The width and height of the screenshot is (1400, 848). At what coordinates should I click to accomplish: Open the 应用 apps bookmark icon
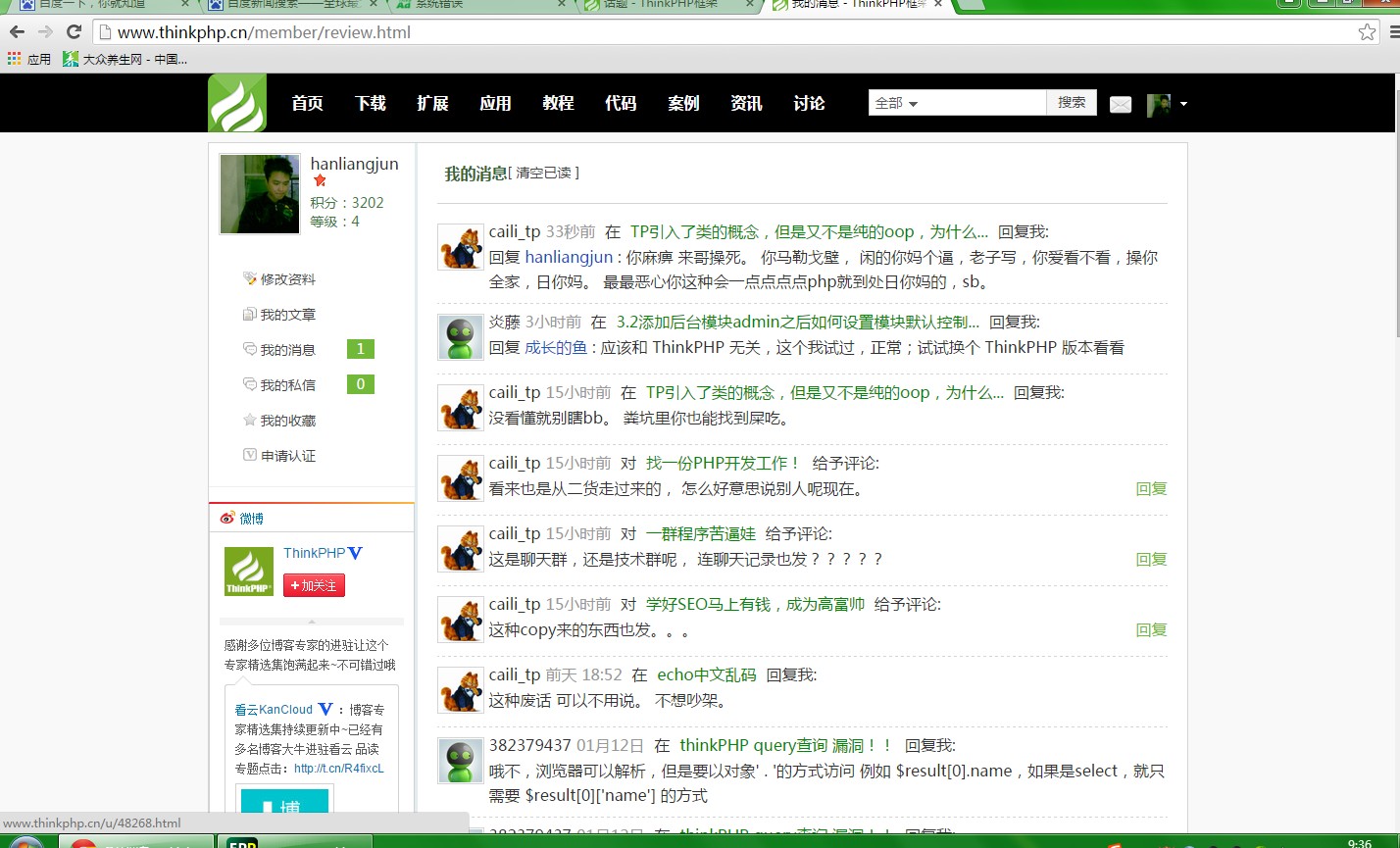pyautogui.click(x=14, y=59)
